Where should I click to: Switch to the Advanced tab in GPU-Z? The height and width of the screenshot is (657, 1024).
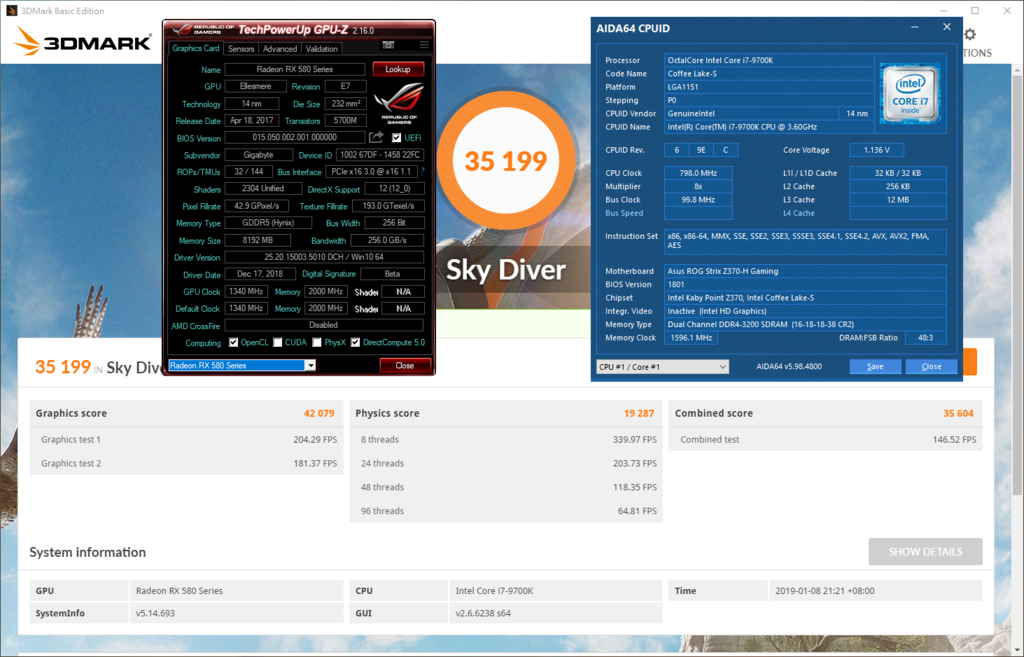click(x=280, y=49)
